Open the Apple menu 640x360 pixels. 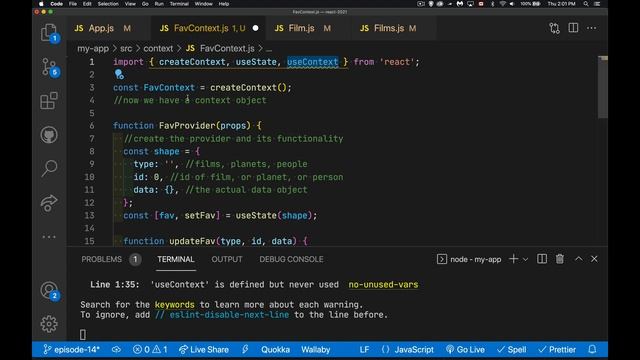pyautogui.click(x=41, y=4)
